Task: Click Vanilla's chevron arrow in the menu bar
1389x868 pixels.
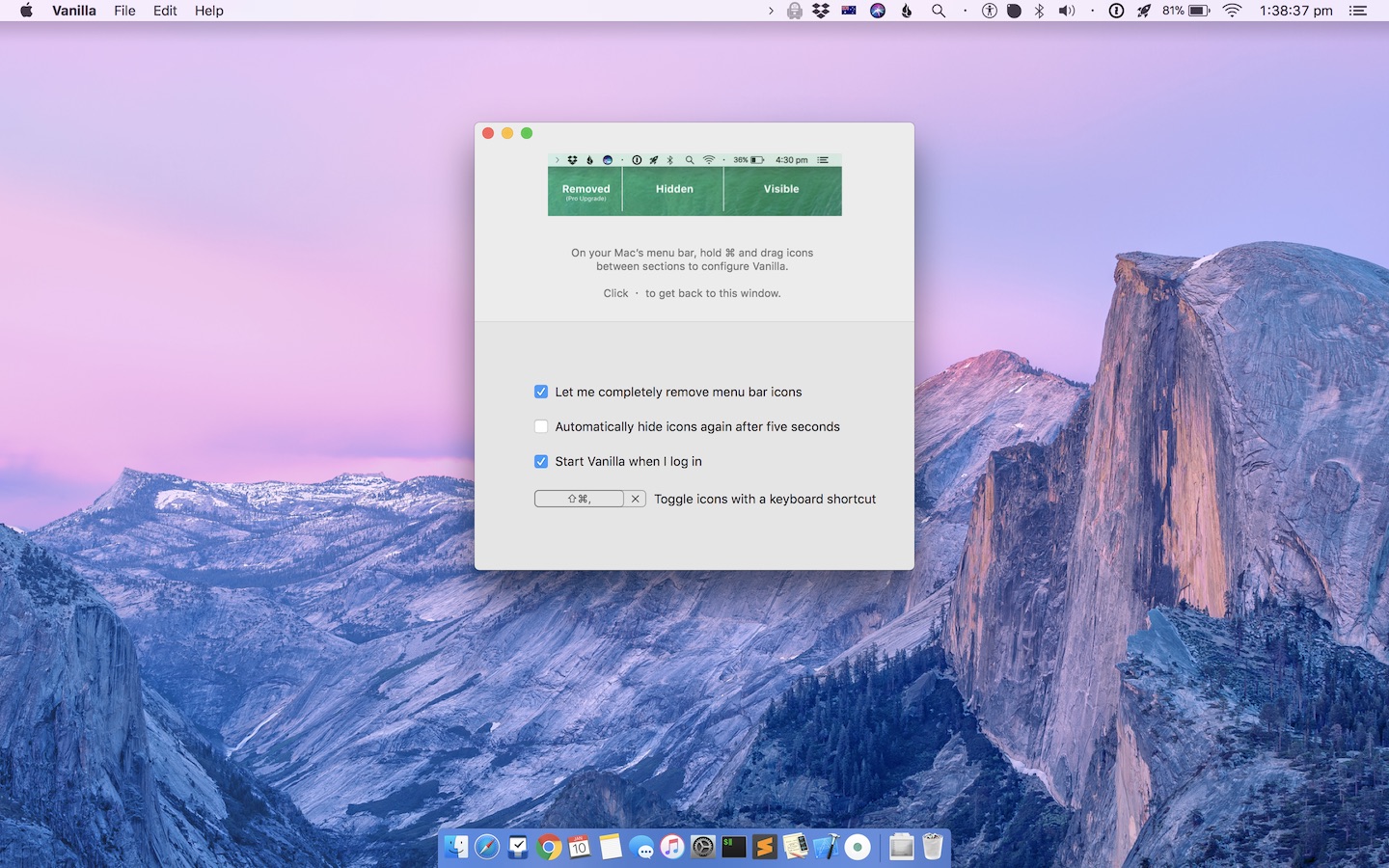Action: pos(770,11)
